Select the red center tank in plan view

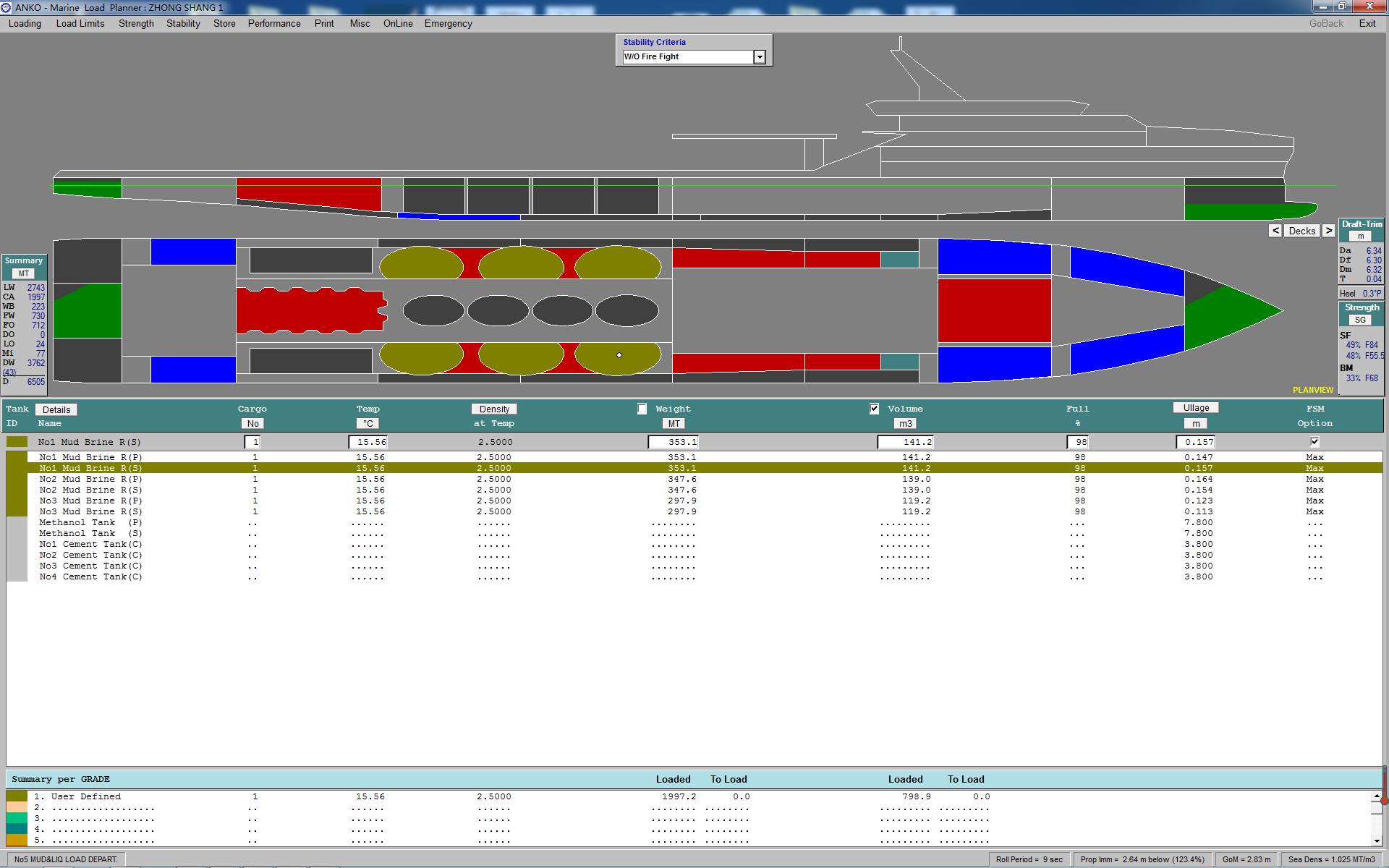click(x=994, y=310)
